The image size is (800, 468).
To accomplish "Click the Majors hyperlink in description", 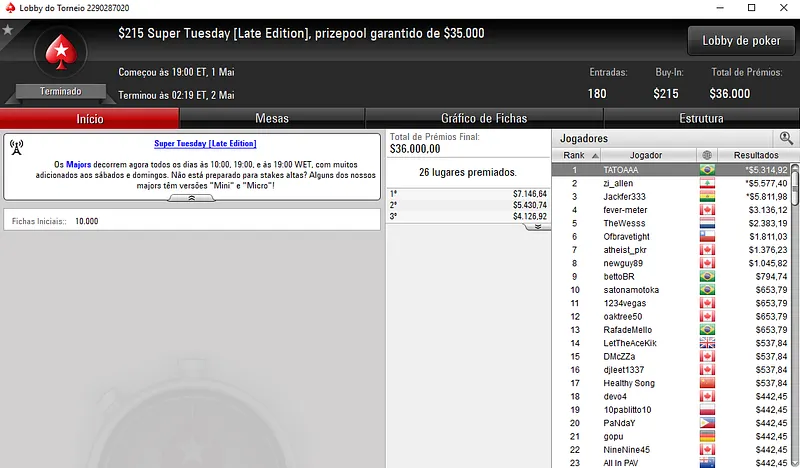I will (79, 164).
